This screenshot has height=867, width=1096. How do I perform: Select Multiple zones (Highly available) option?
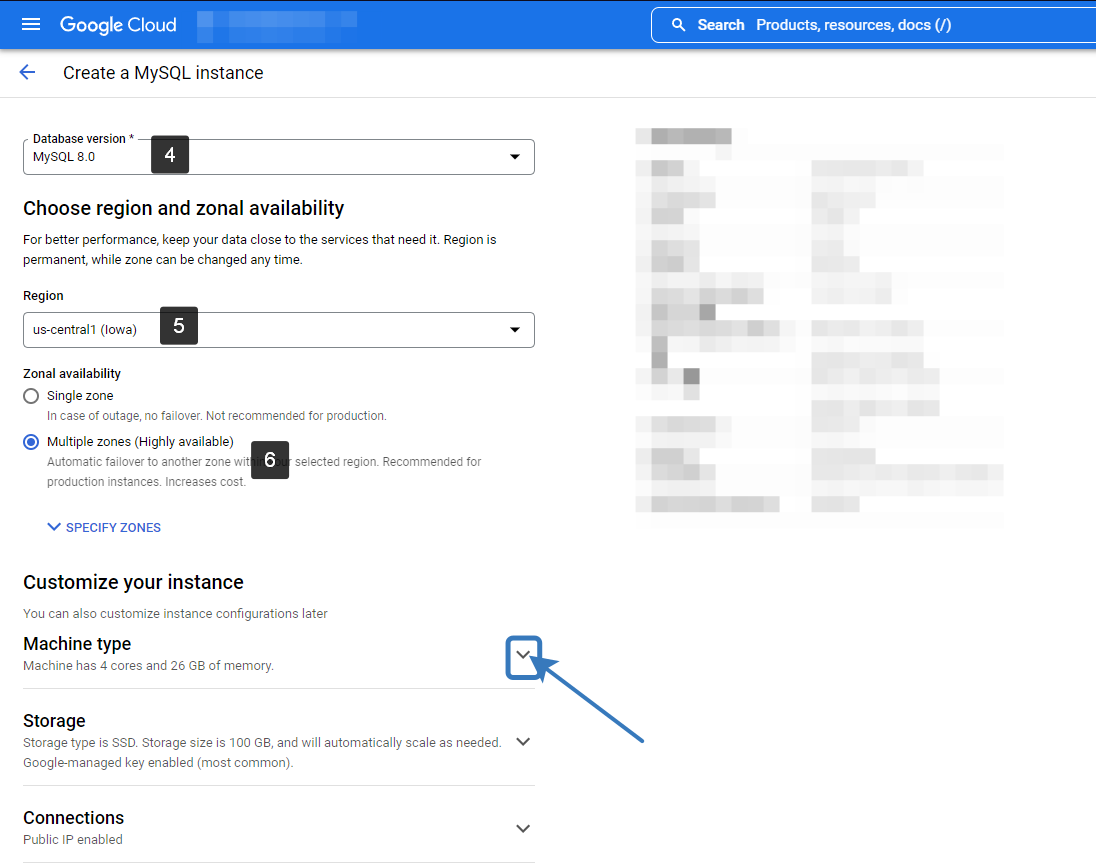(x=31, y=442)
